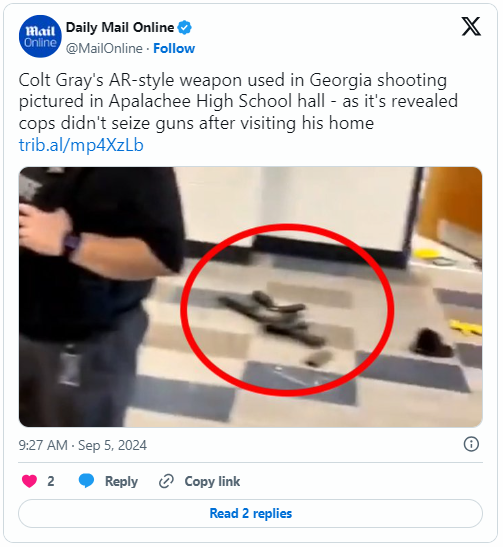Open the school hallway photo

tap(250, 297)
